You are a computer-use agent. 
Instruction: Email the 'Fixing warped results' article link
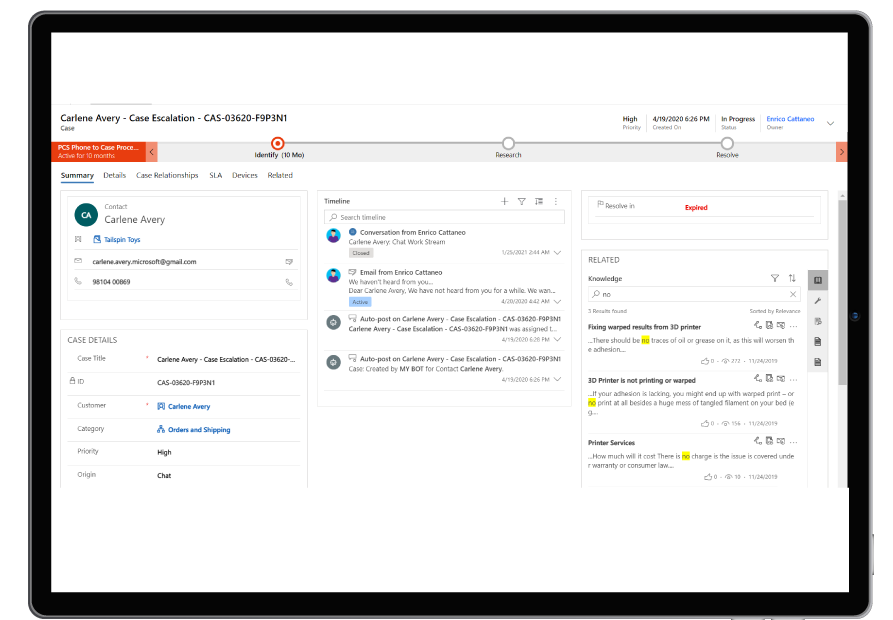pyautogui.click(x=781, y=326)
